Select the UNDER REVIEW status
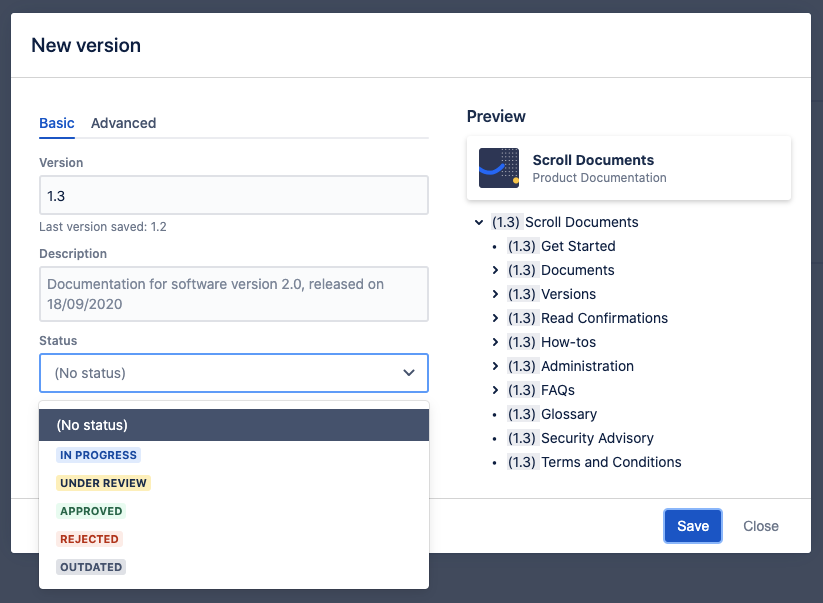823x603 pixels. (x=103, y=483)
